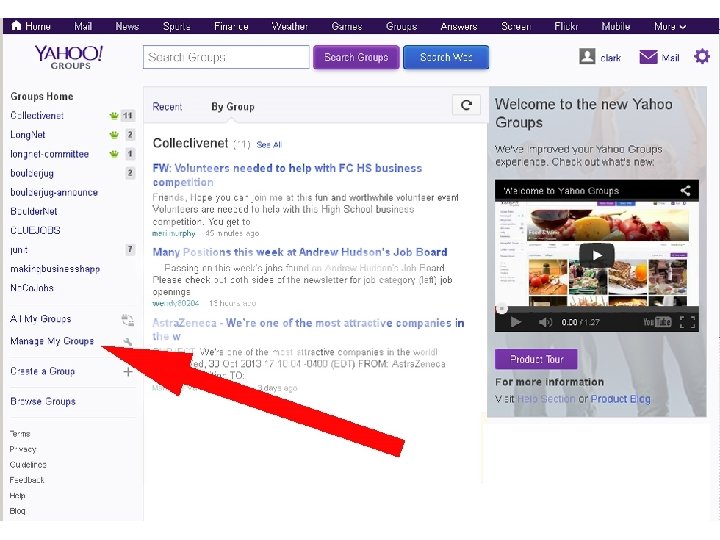Open Answers in the top navigation bar

(x=459, y=26)
